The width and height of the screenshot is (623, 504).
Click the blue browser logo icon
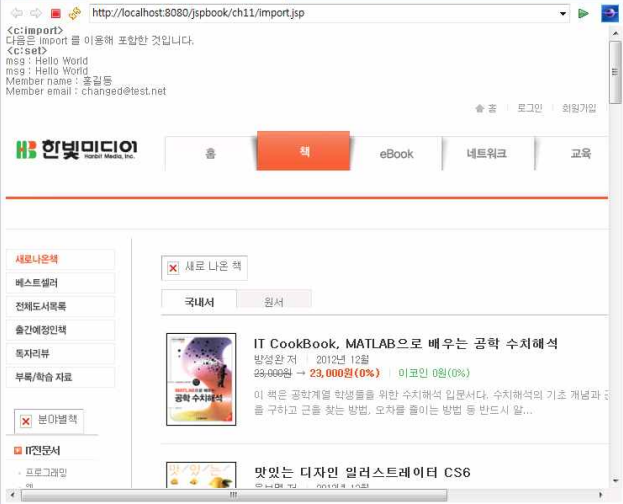609,14
